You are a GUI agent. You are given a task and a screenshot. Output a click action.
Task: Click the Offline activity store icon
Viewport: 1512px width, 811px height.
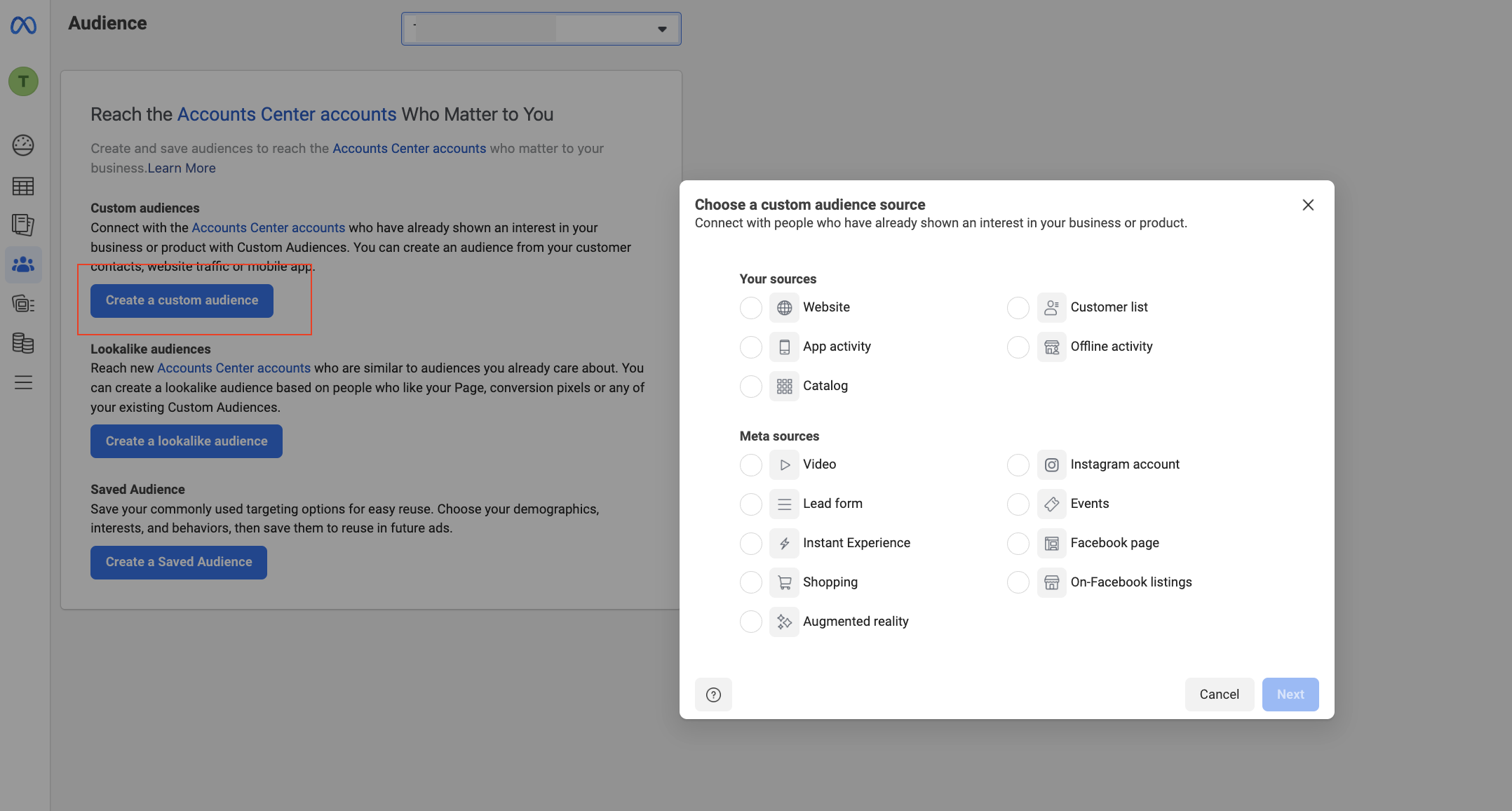coord(1051,347)
